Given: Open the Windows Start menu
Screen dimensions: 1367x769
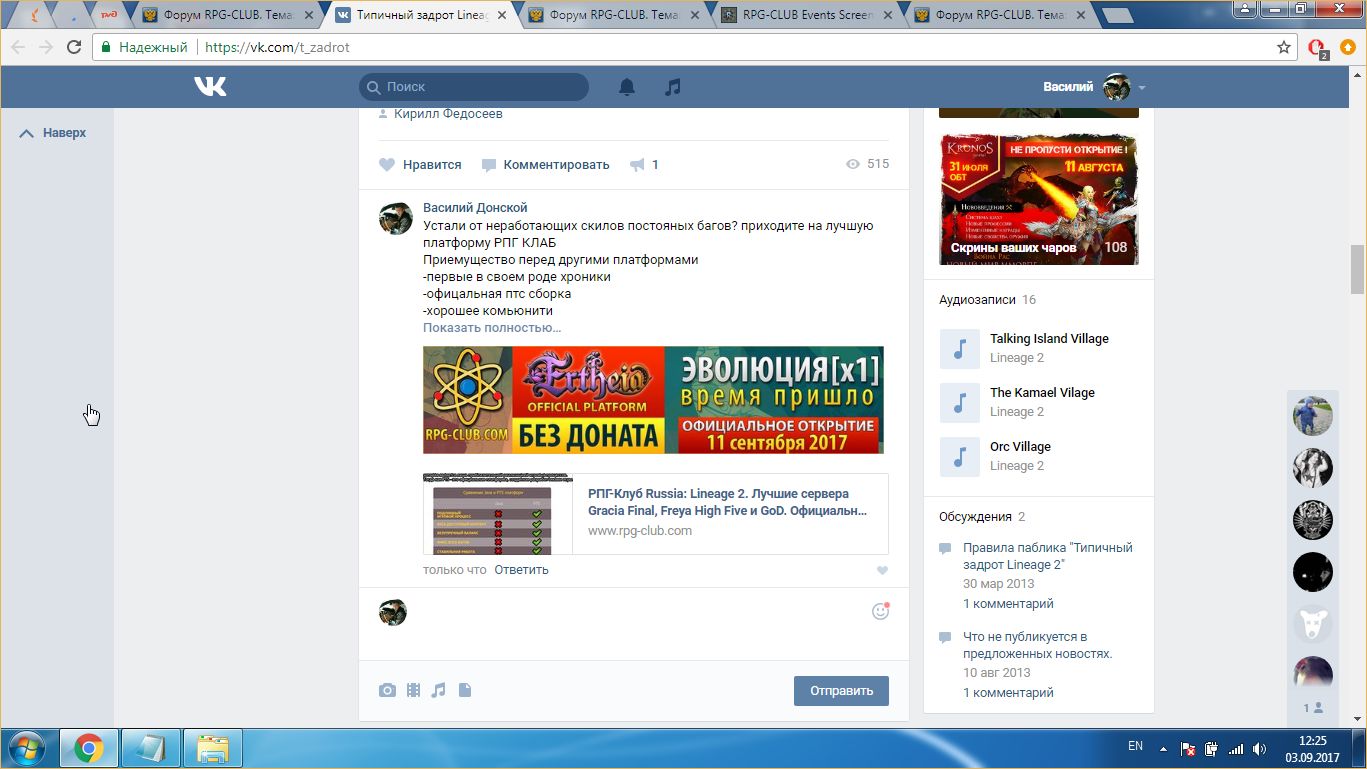Looking at the screenshot, I should pos(27,747).
